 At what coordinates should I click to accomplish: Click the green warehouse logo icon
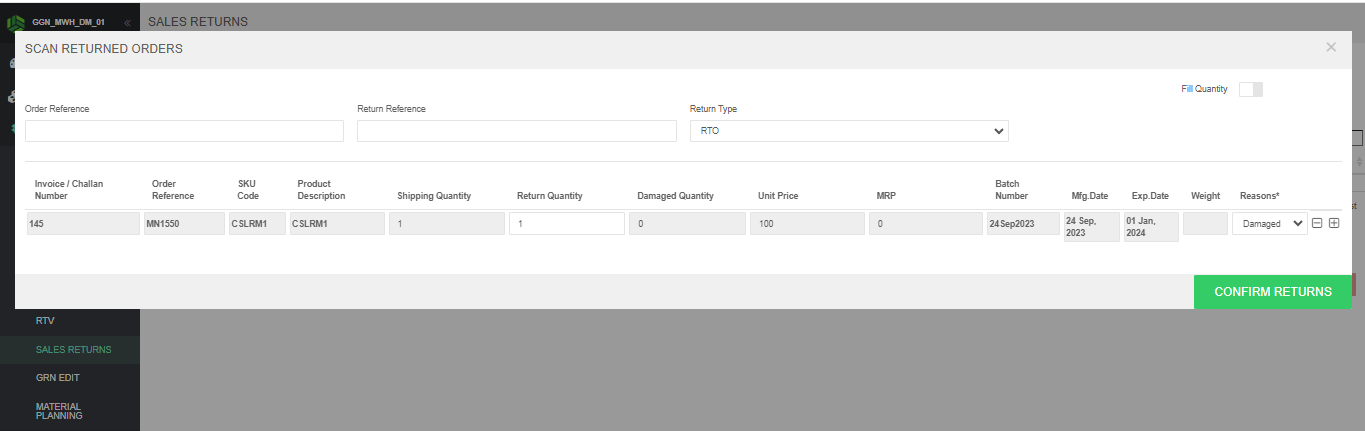(x=15, y=21)
